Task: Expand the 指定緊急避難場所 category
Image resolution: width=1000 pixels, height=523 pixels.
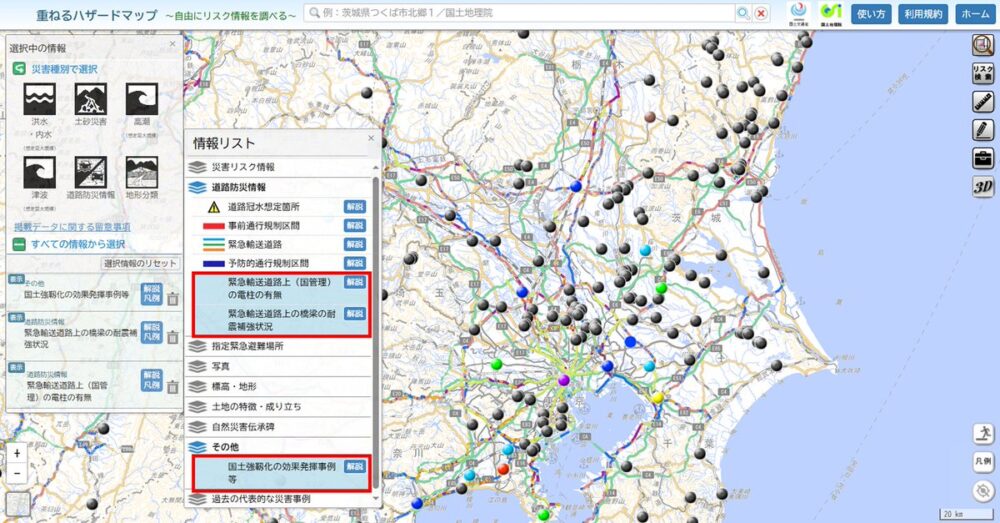Action: [x=247, y=345]
